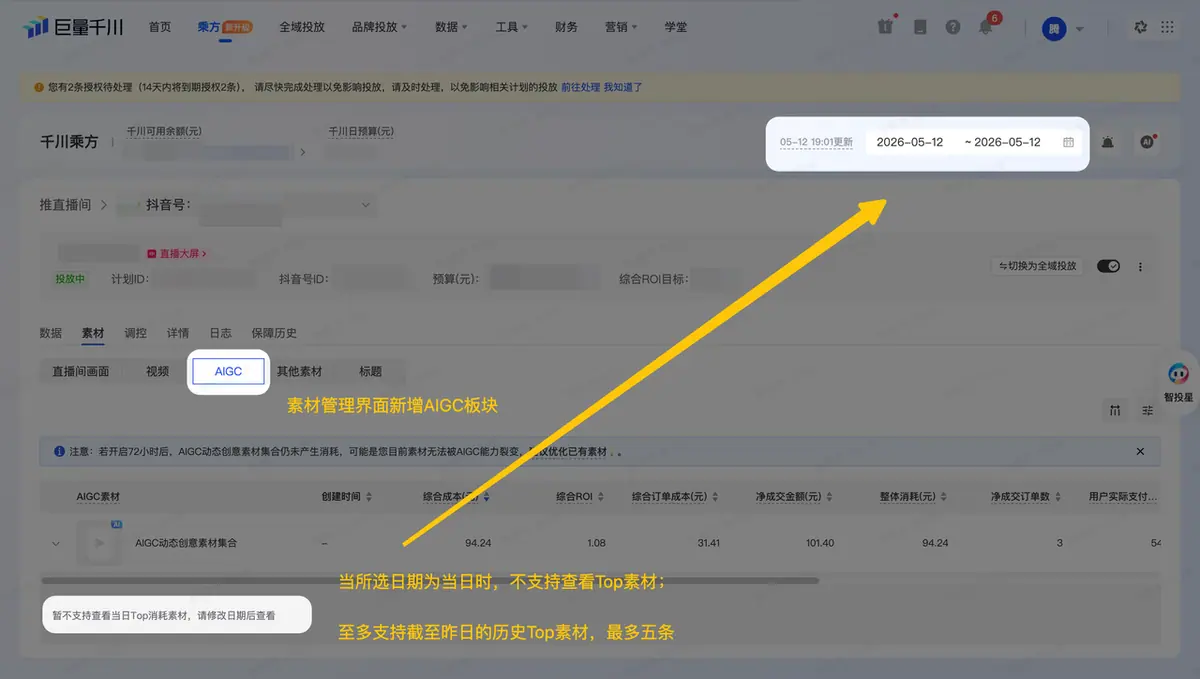This screenshot has height=679, width=1200.
Task: Click the 05-12 19:01更新 timestamp
Action: (x=816, y=142)
